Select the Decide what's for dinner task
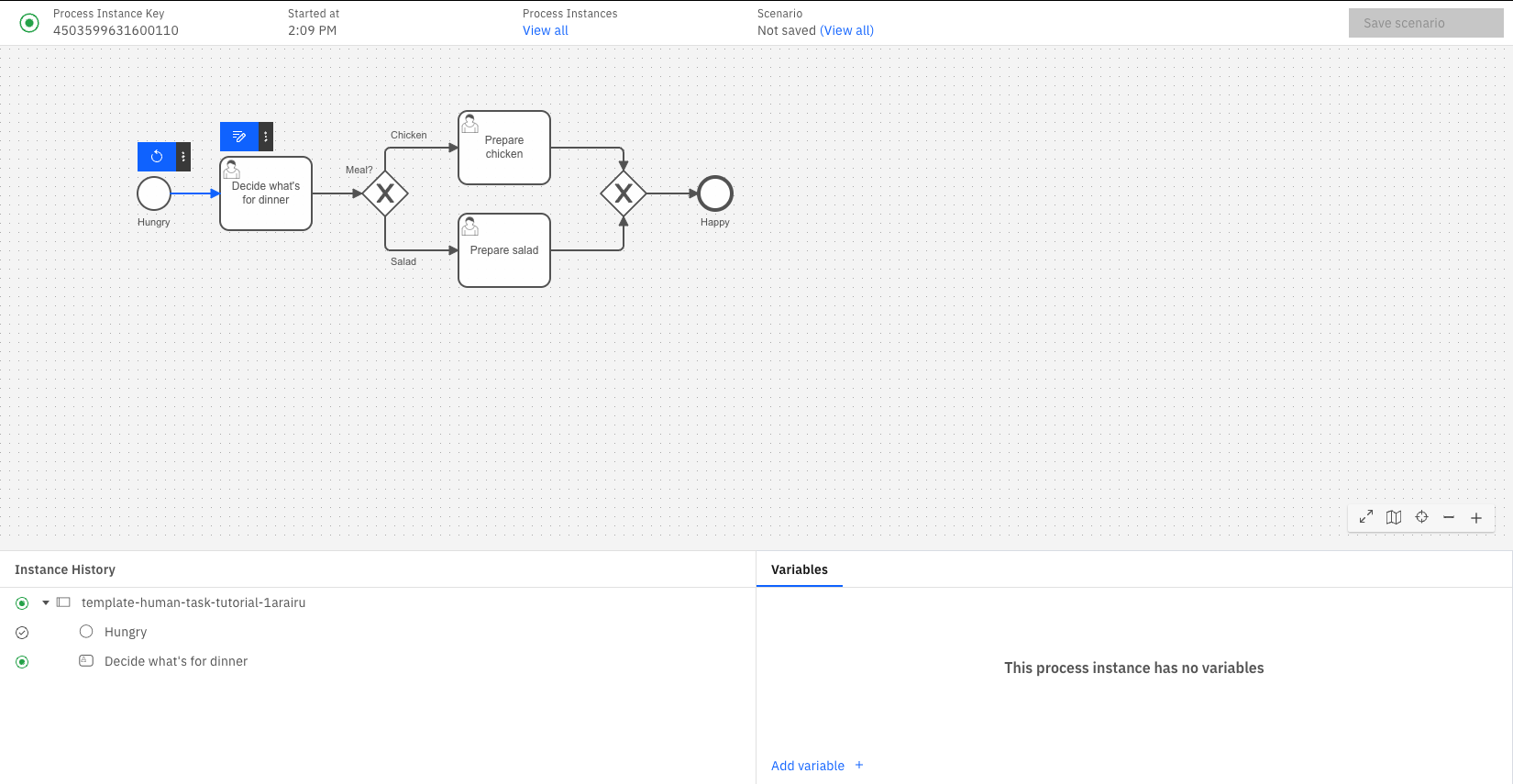 click(x=266, y=193)
